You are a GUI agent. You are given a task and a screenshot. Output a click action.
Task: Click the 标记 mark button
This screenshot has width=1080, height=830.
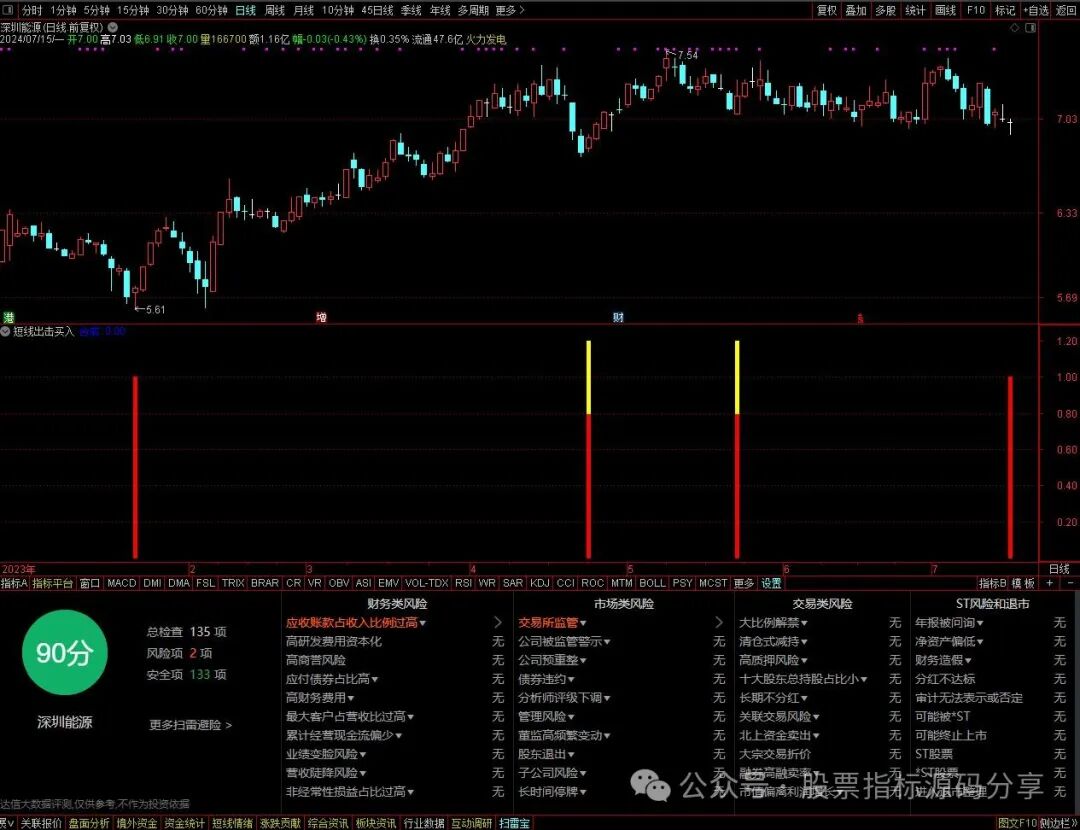(1005, 10)
